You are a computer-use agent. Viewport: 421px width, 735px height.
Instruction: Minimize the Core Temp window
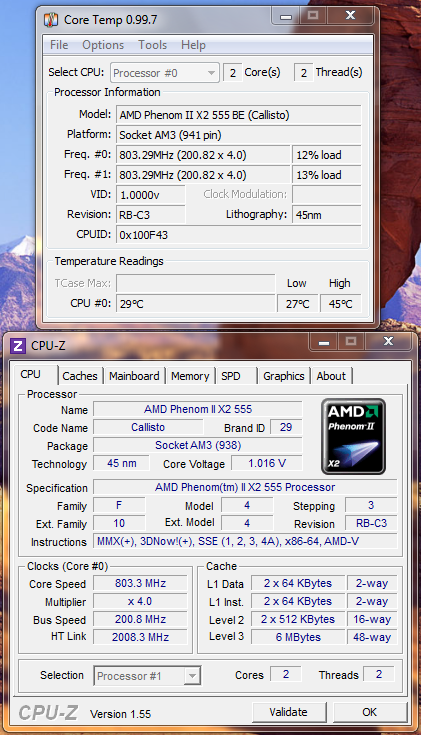pyautogui.click(x=286, y=16)
